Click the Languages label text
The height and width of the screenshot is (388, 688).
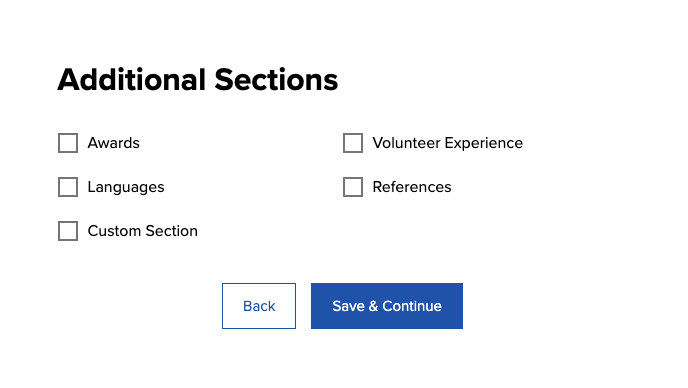126,187
